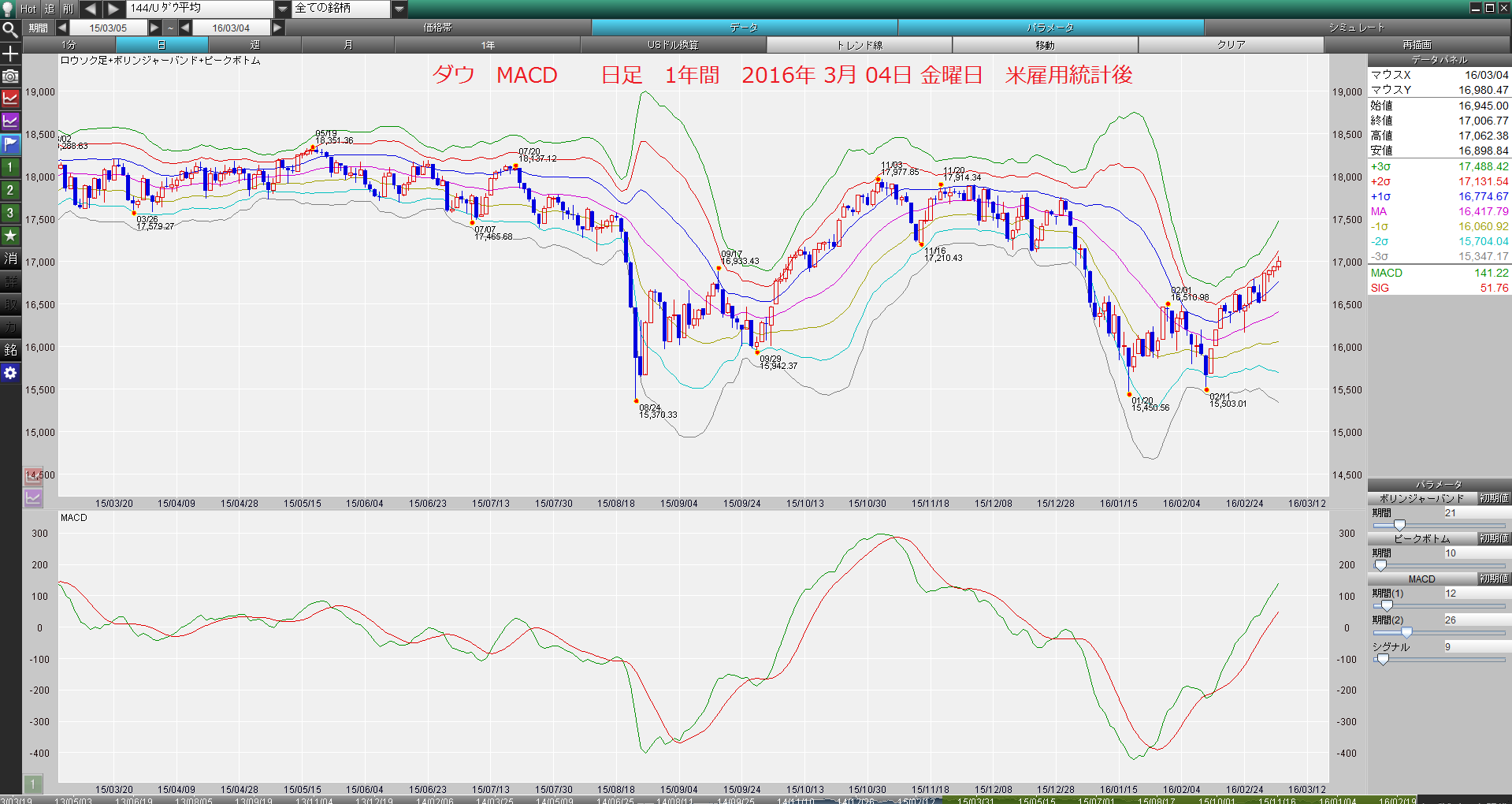Click the MACD 141.22 value
Viewport: 1512px width, 804px height.
click(1492, 273)
